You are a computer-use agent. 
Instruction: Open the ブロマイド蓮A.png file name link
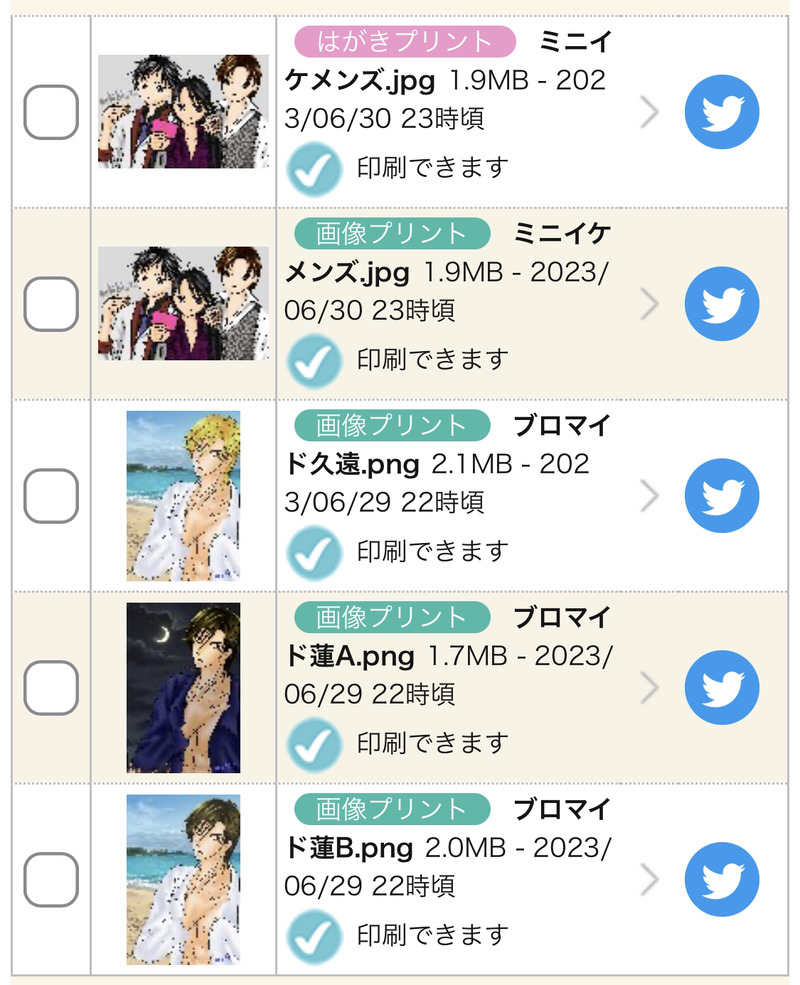click(350, 658)
